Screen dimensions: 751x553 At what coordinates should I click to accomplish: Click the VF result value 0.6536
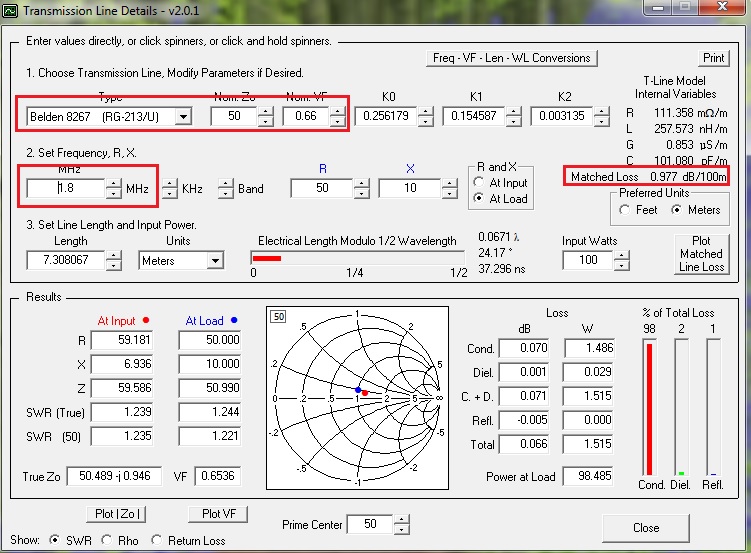pos(217,476)
